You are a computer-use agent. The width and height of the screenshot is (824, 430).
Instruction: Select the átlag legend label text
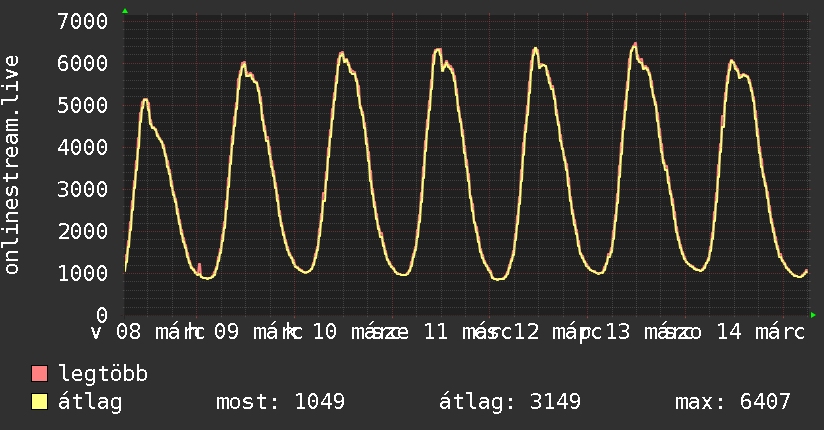point(91,403)
